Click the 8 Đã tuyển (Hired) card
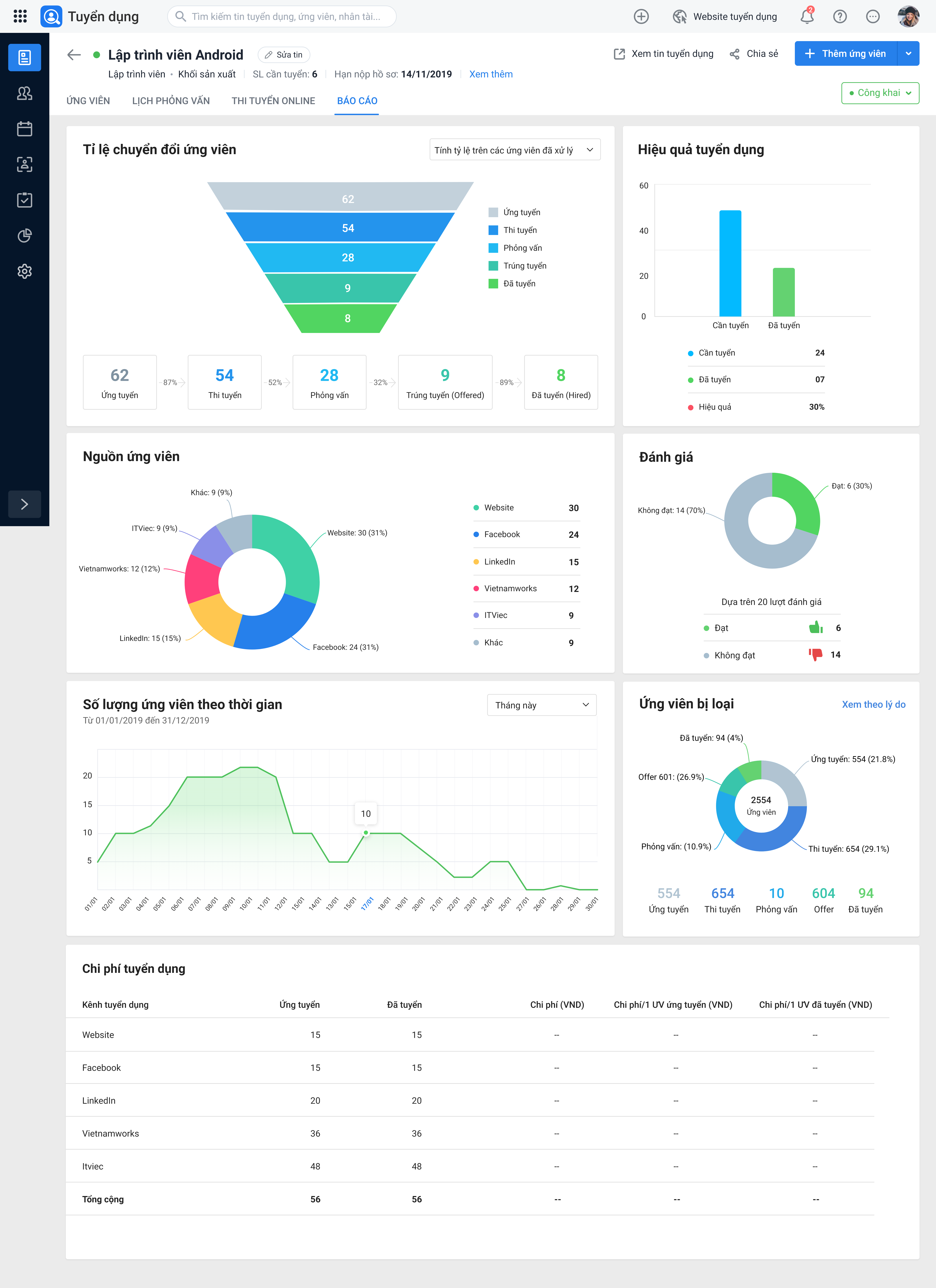Image resolution: width=936 pixels, height=1288 pixels. coord(561,382)
